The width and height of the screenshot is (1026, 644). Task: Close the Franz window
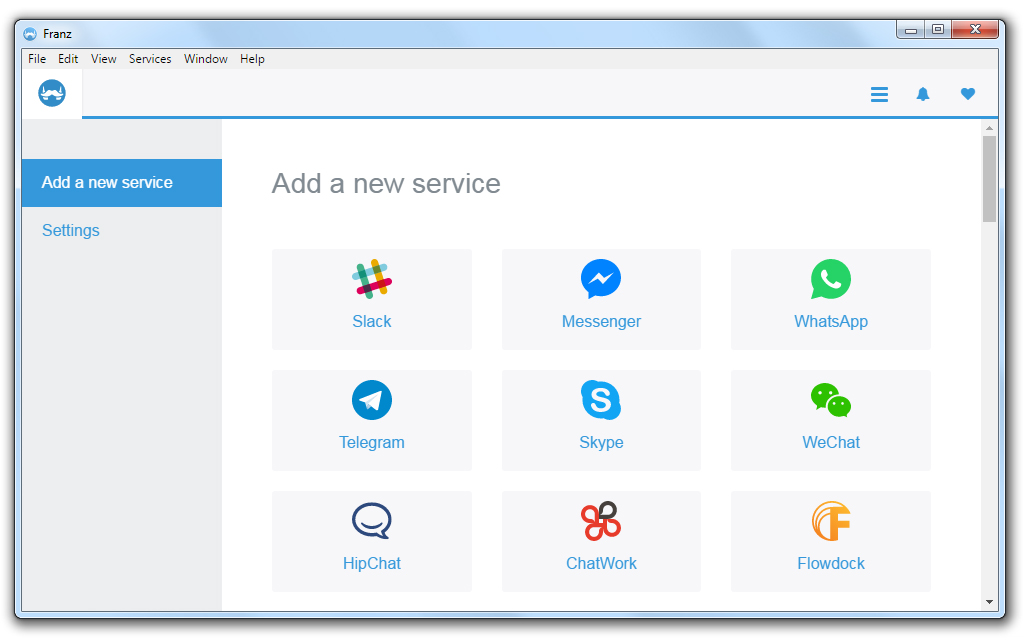[x=975, y=29]
